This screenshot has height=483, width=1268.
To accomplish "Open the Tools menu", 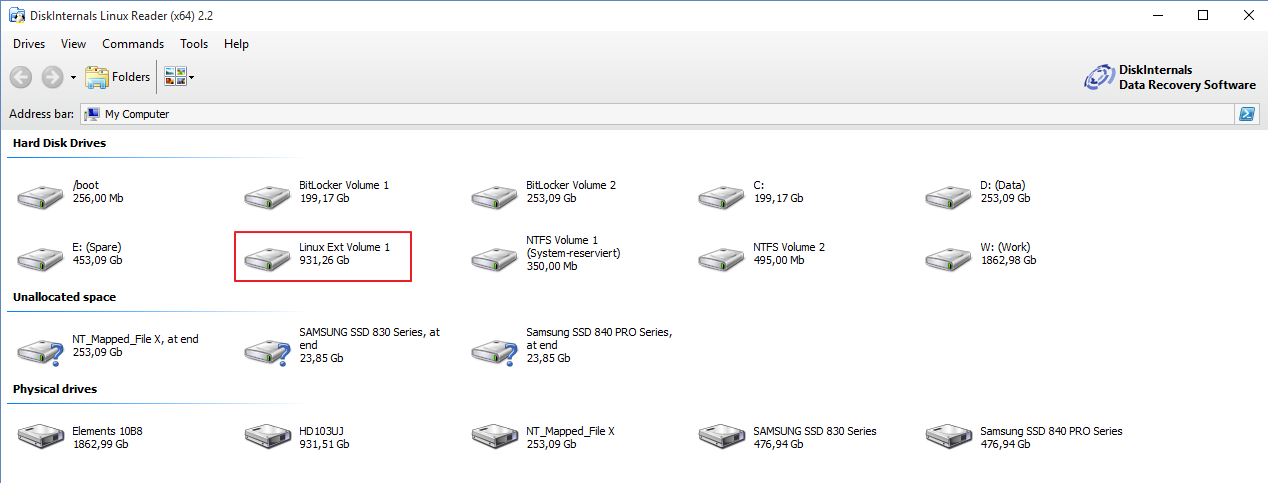I will coord(194,44).
